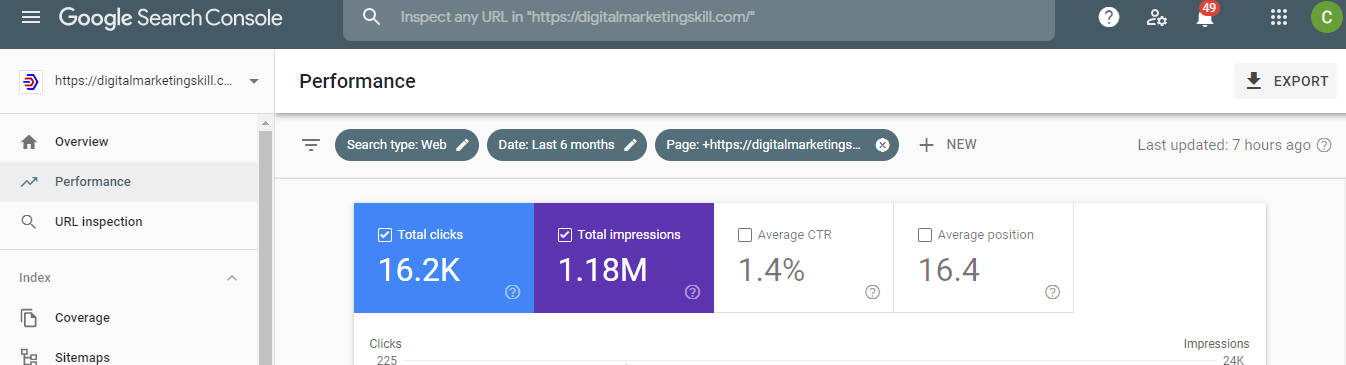1346x365 pixels.
Task: Enable the Average position checkbox
Action: (x=925, y=235)
